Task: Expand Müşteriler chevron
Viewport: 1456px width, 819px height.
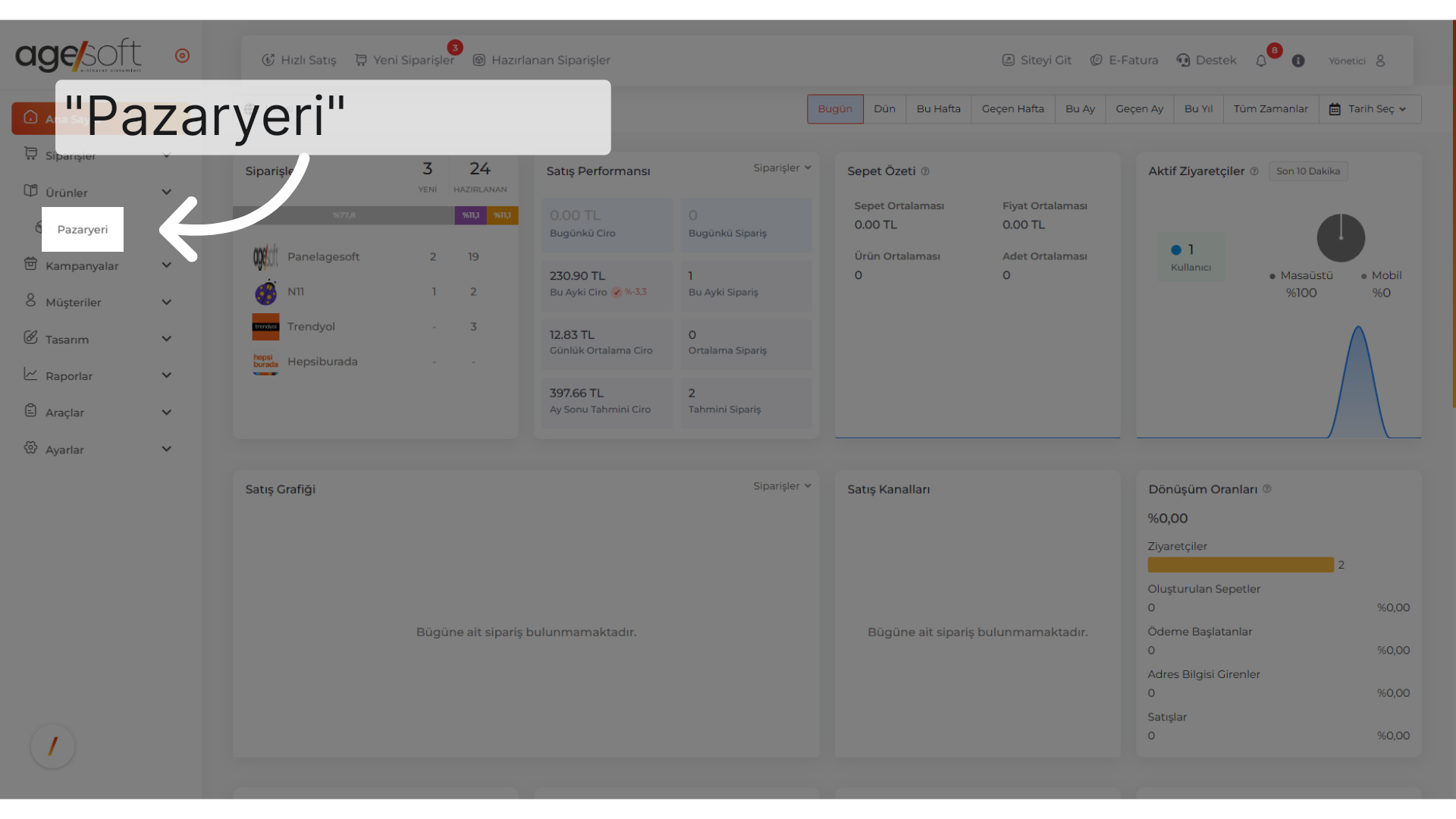Action: 167,302
